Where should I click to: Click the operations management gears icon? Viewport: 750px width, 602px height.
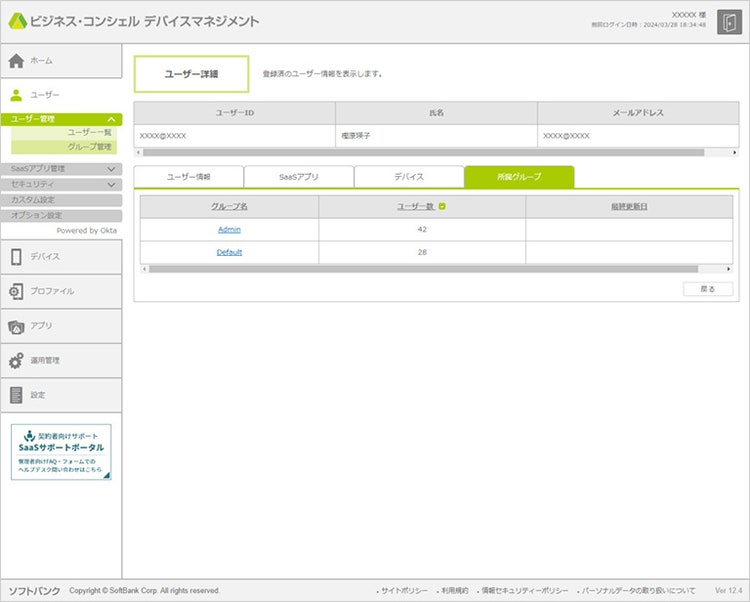(16, 361)
